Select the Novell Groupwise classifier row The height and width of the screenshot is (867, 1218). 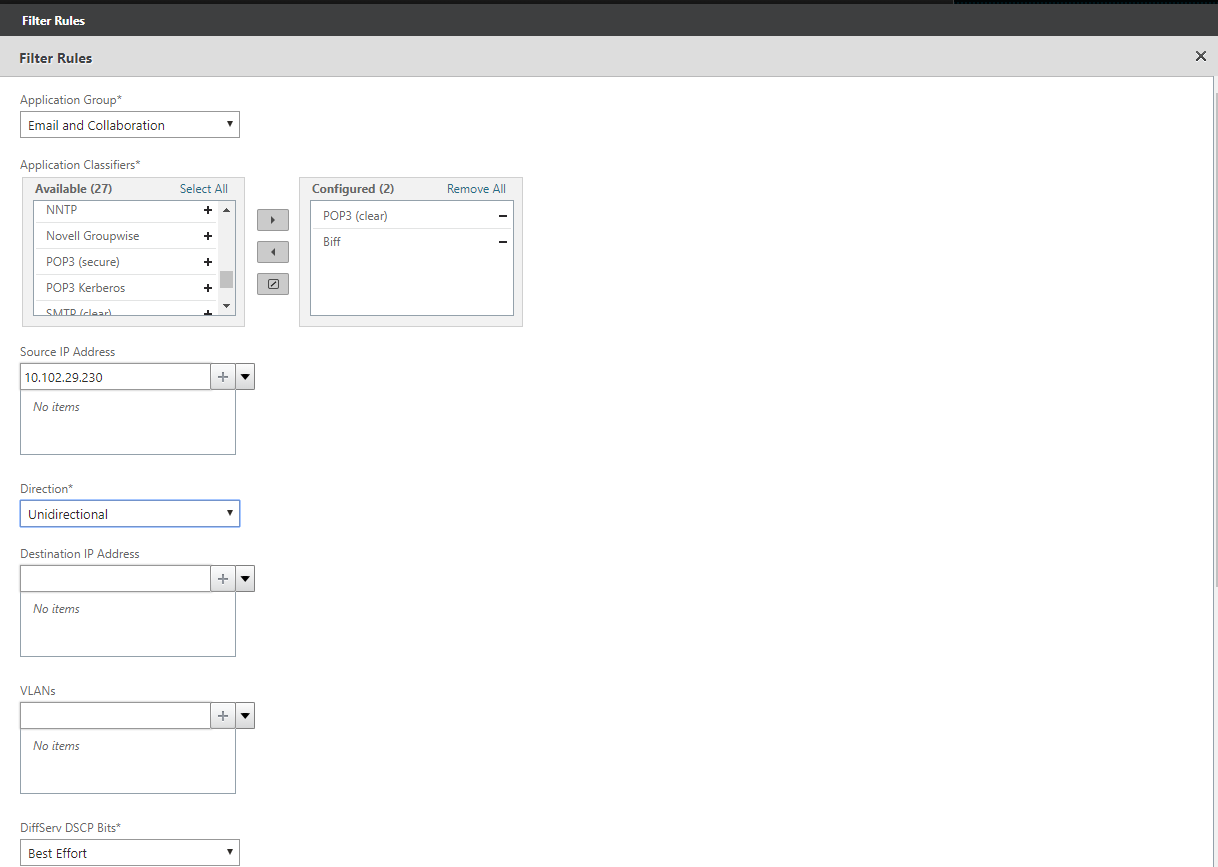(x=126, y=236)
